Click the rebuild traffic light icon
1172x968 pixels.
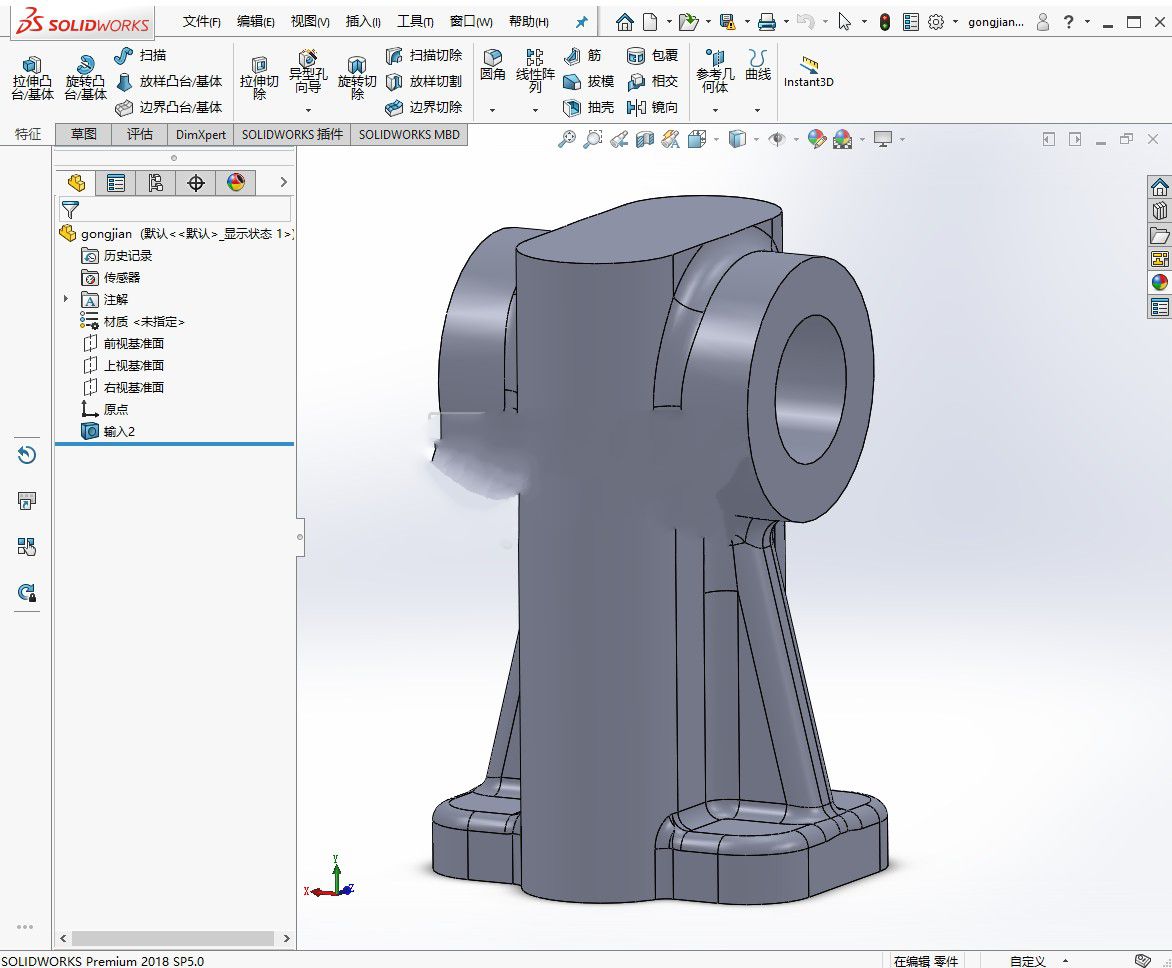coord(885,22)
